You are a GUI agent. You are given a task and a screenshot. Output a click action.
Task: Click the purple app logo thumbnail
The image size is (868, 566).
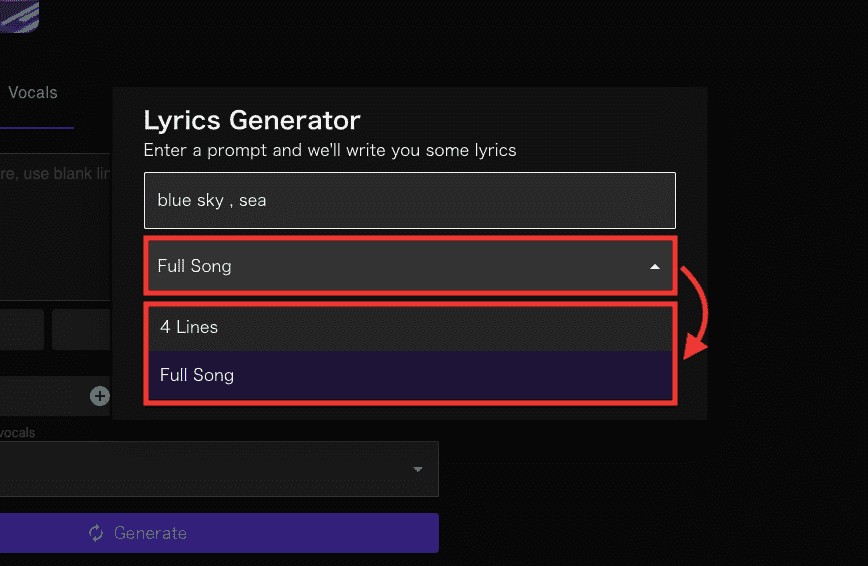click(19, 15)
